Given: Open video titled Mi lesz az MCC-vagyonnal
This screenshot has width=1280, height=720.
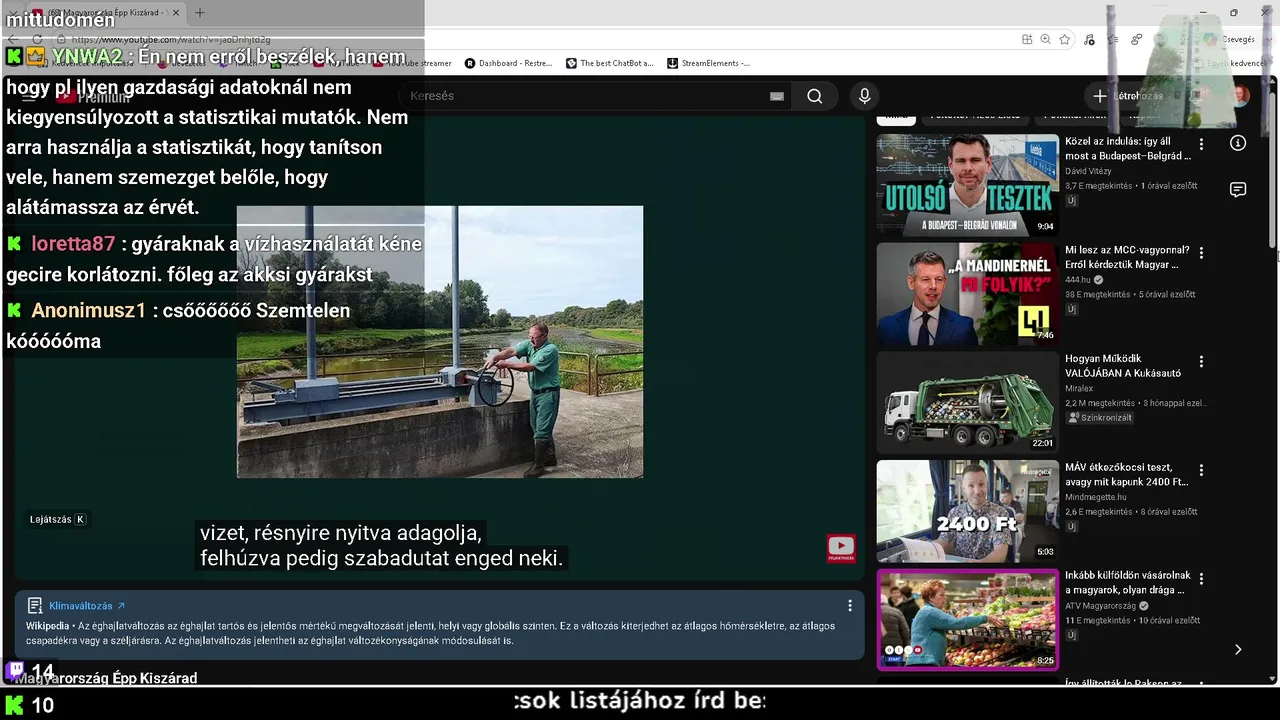Looking at the screenshot, I should (x=1128, y=257).
